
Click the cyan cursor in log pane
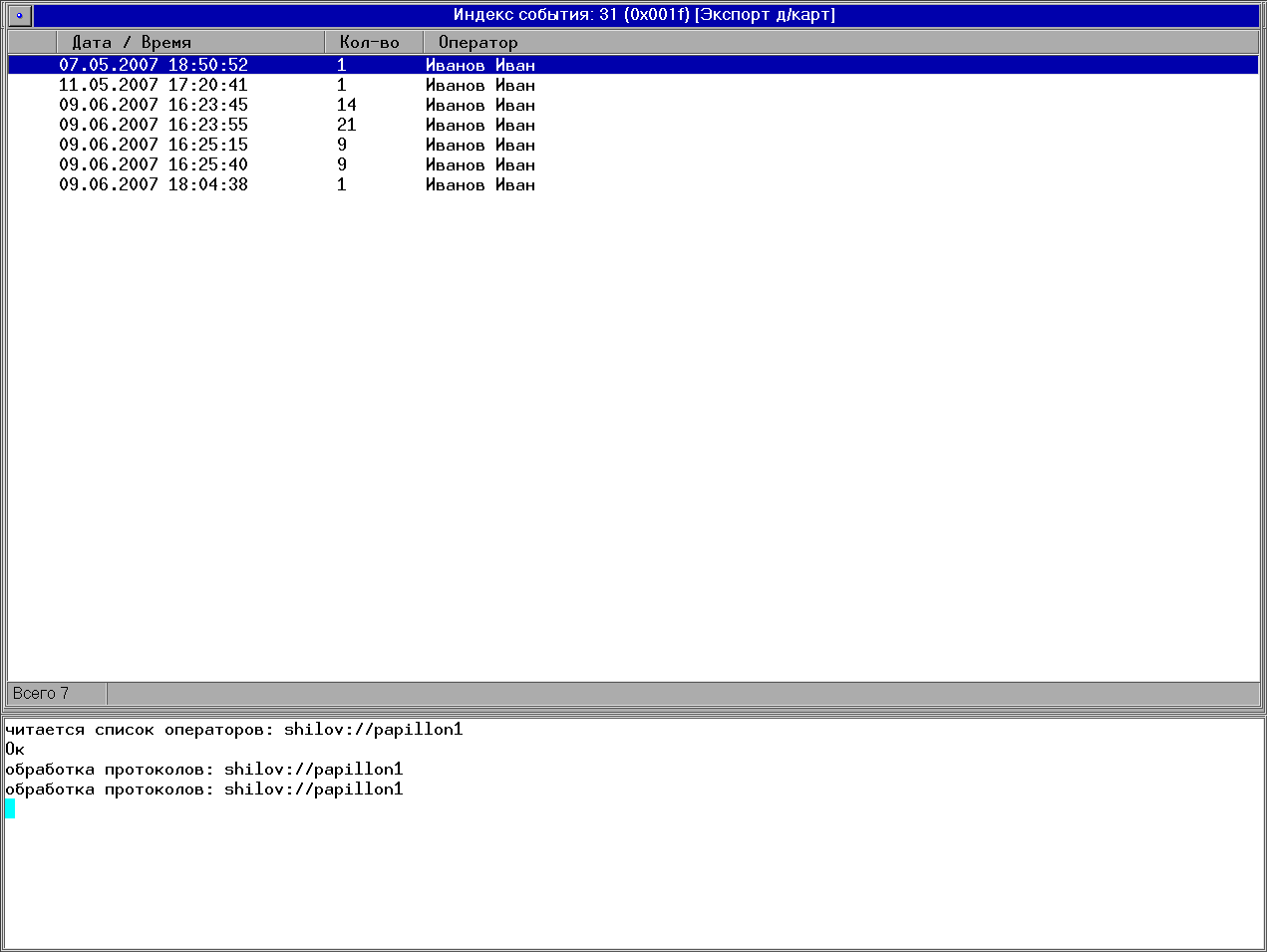pyautogui.click(x=10, y=808)
